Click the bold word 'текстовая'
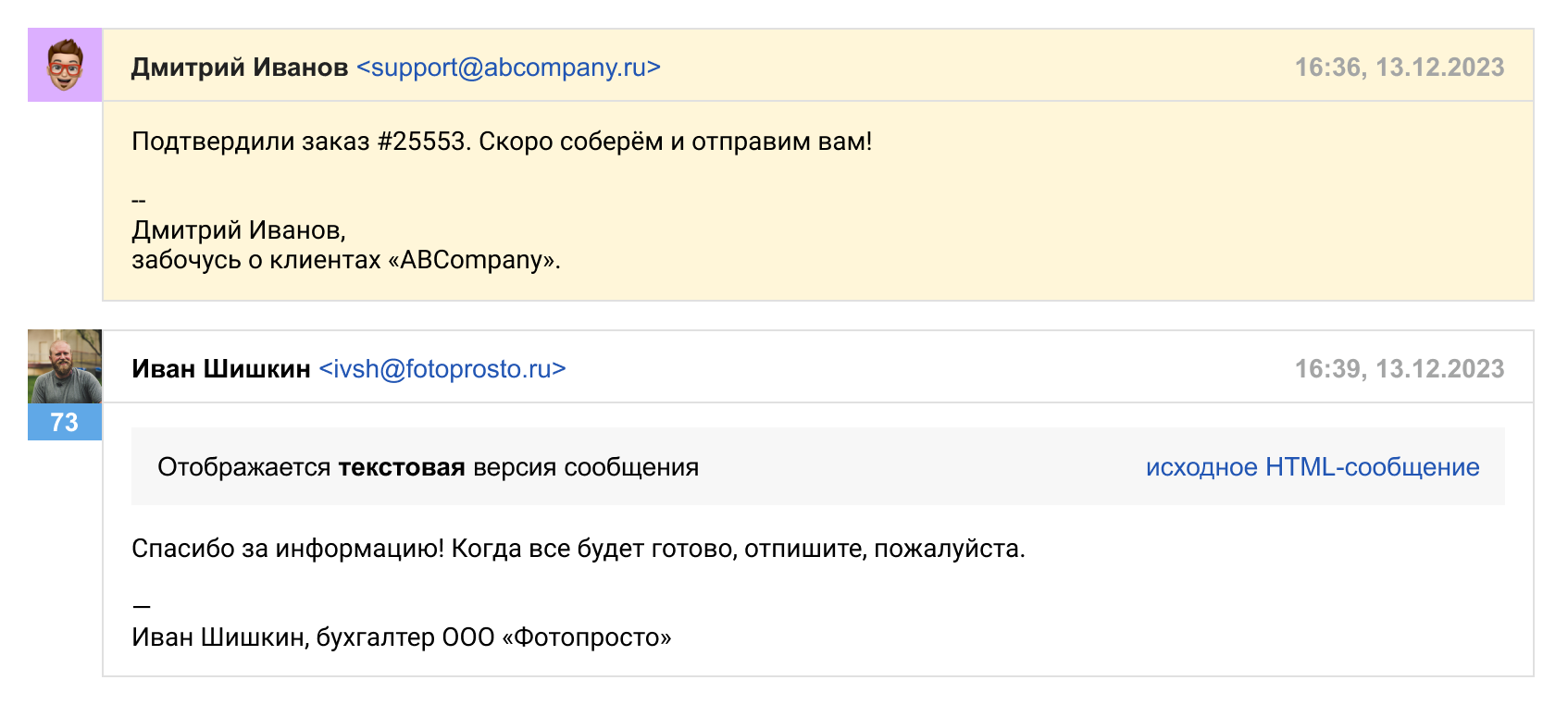Image resolution: width=1568 pixels, height=705 pixels. (402, 467)
